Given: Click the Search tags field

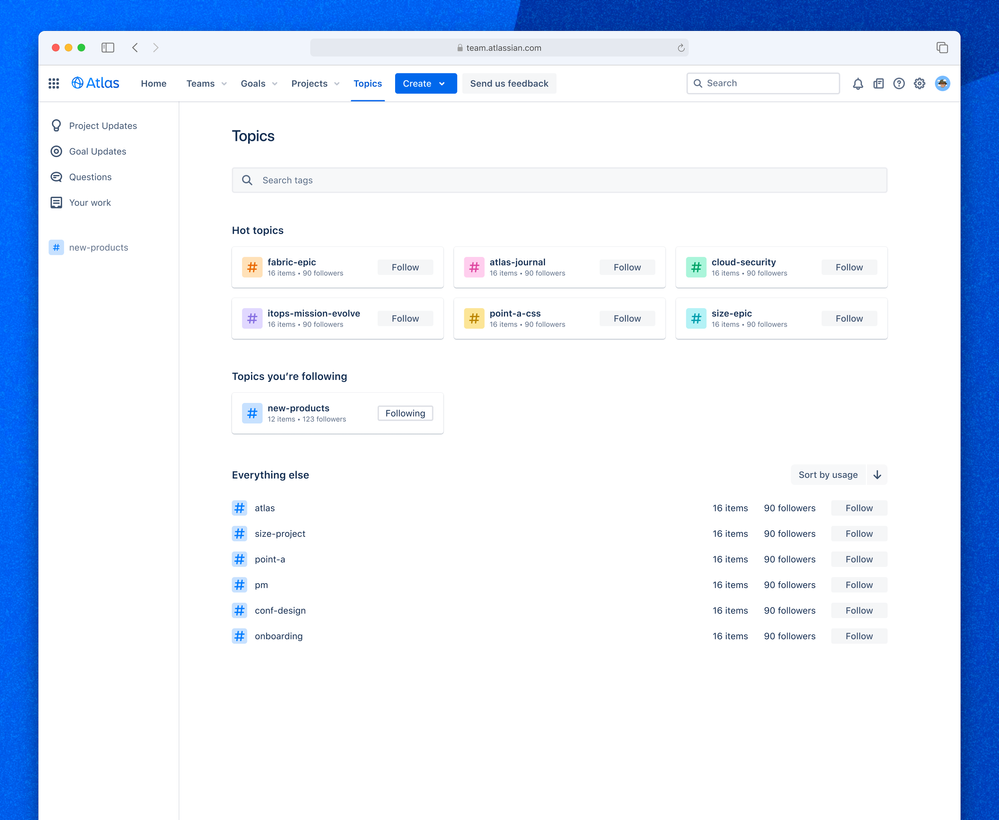Looking at the screenshot, I should tap(559, 180).
